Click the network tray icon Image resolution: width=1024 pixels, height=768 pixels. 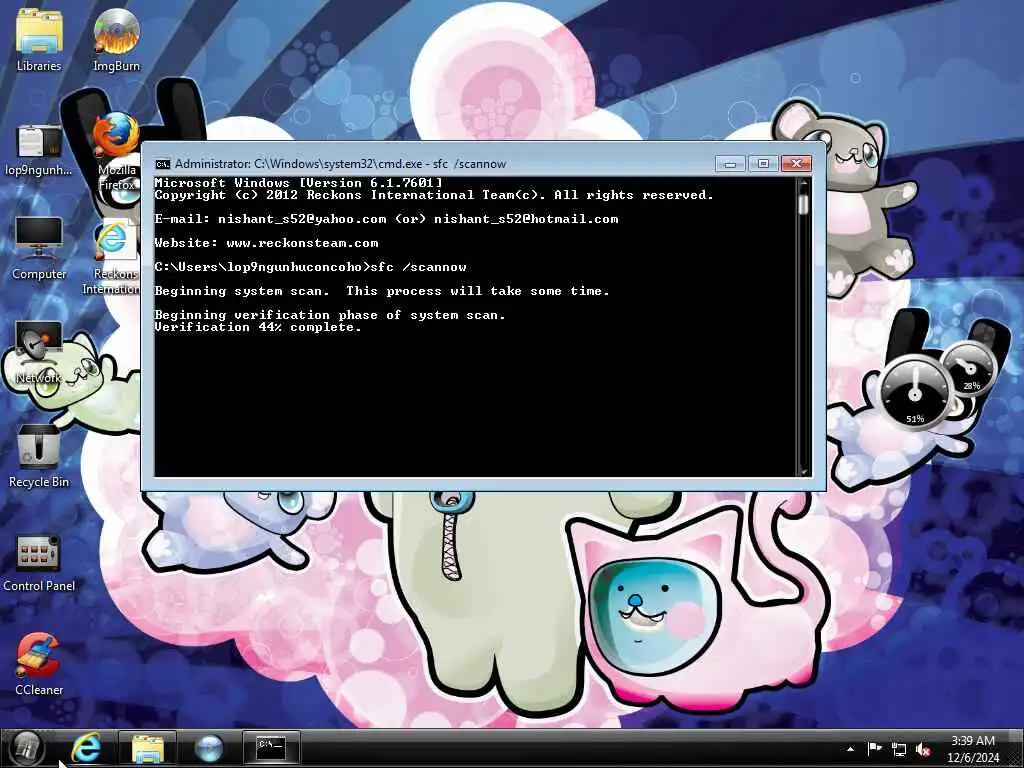899,750
